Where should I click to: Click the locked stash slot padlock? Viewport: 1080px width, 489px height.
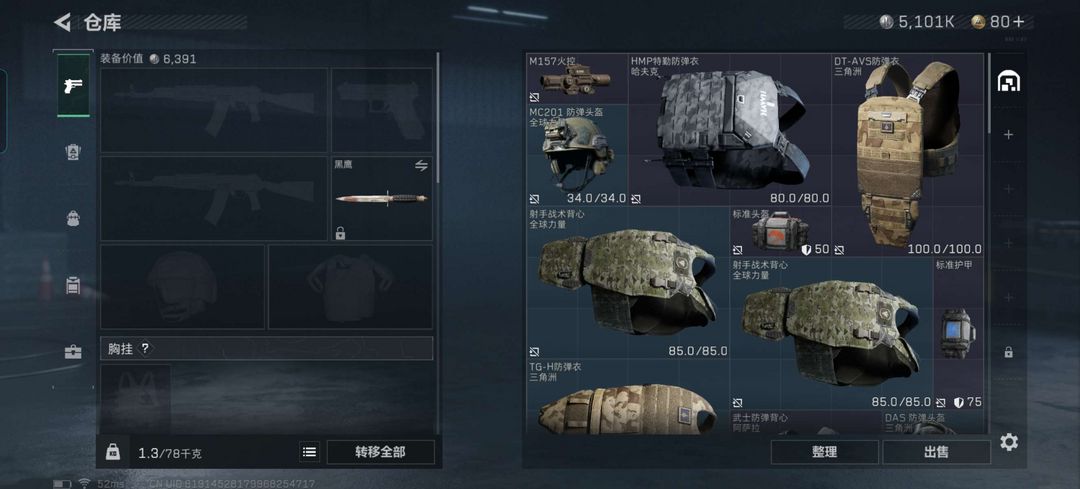click(x=1008, y=352)
